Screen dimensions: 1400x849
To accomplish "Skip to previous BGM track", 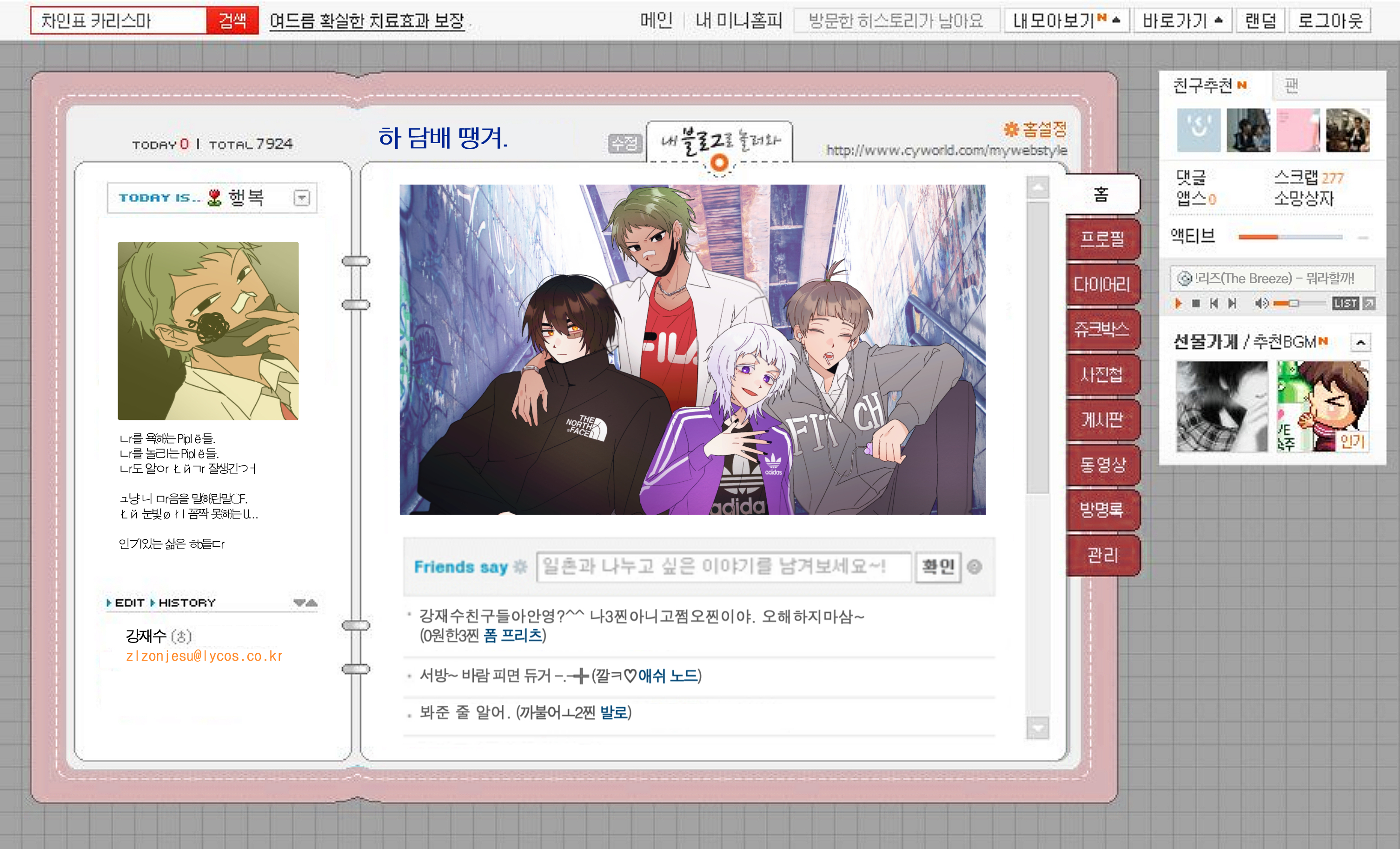I will point(1214,304).
